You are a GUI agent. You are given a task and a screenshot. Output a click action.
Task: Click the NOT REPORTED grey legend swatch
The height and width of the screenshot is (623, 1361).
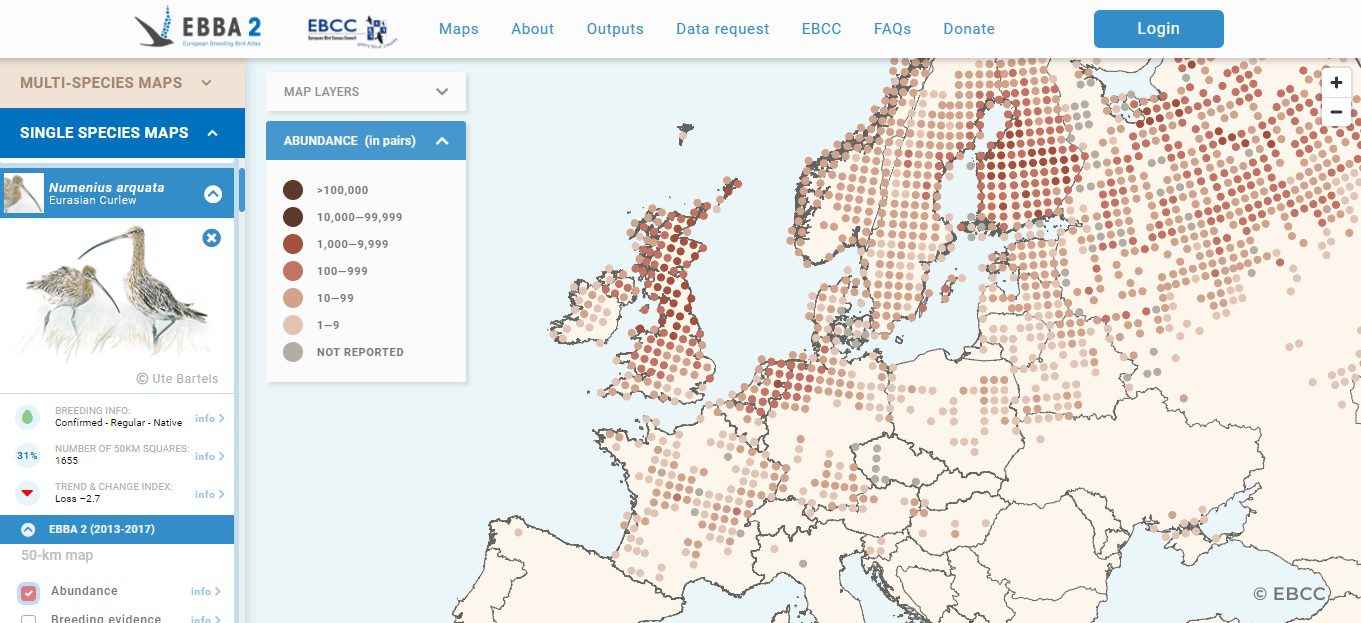coord(293,352)
